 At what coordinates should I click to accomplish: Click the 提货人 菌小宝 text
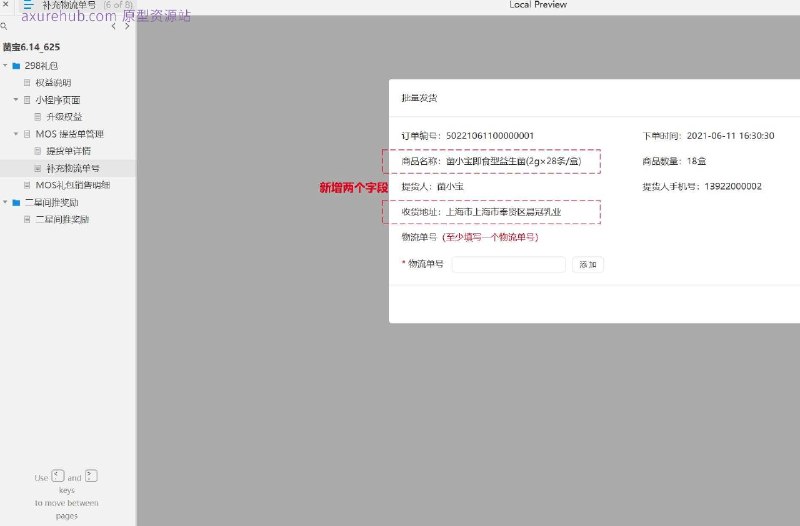coord(433,187)
